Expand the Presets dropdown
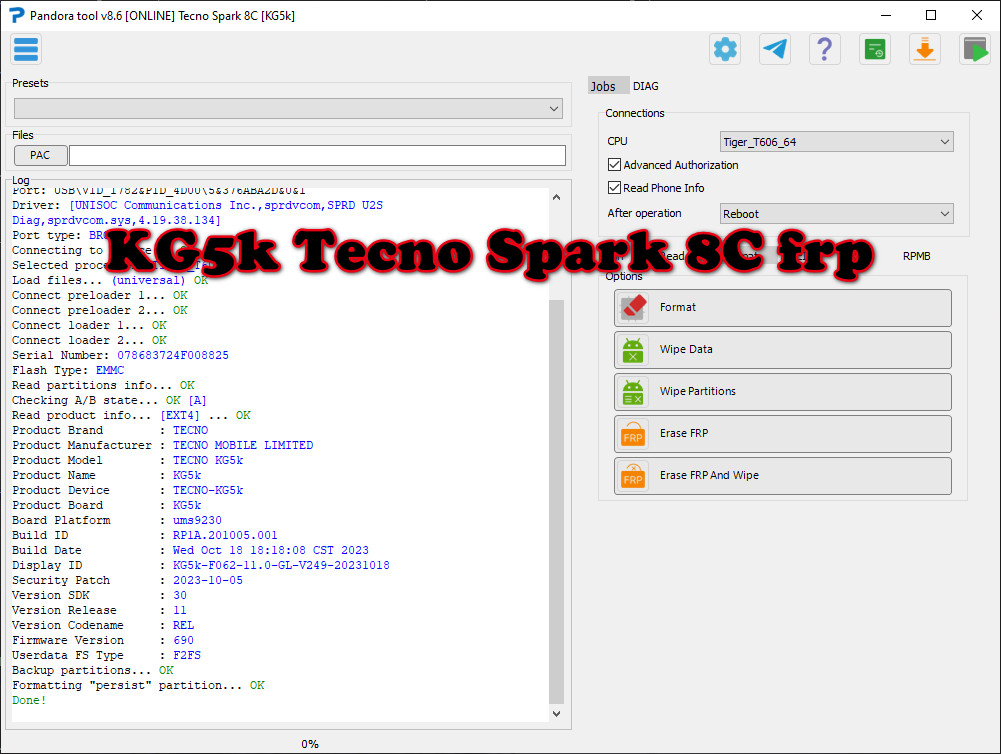The image size is (1001, 754). 288,109
